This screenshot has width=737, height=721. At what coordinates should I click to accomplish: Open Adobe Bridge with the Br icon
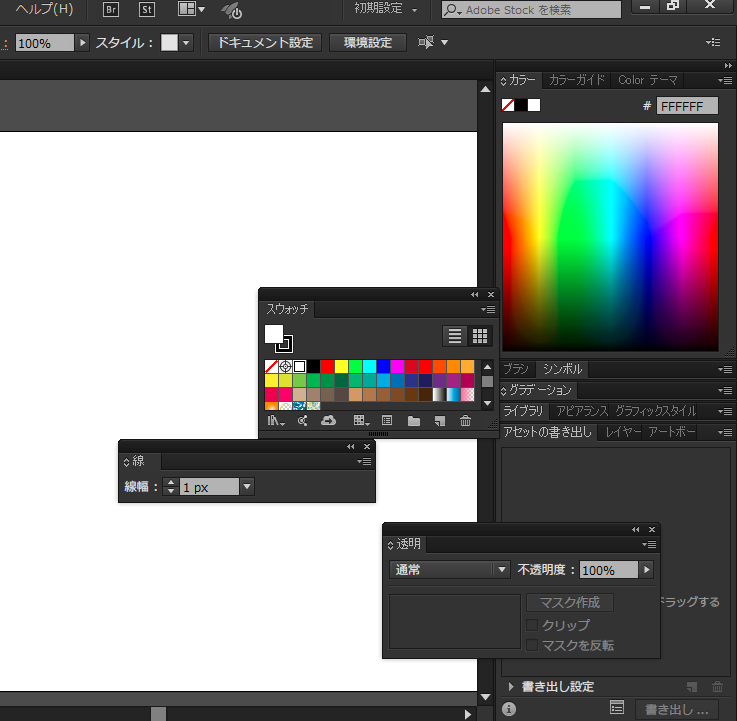111,9
